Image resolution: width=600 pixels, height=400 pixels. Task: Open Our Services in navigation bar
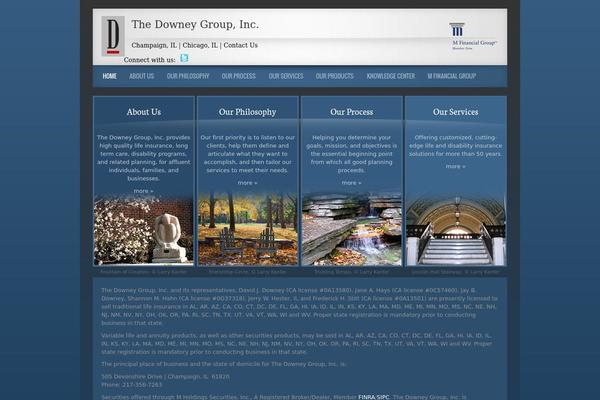click(x=286, y=76)
